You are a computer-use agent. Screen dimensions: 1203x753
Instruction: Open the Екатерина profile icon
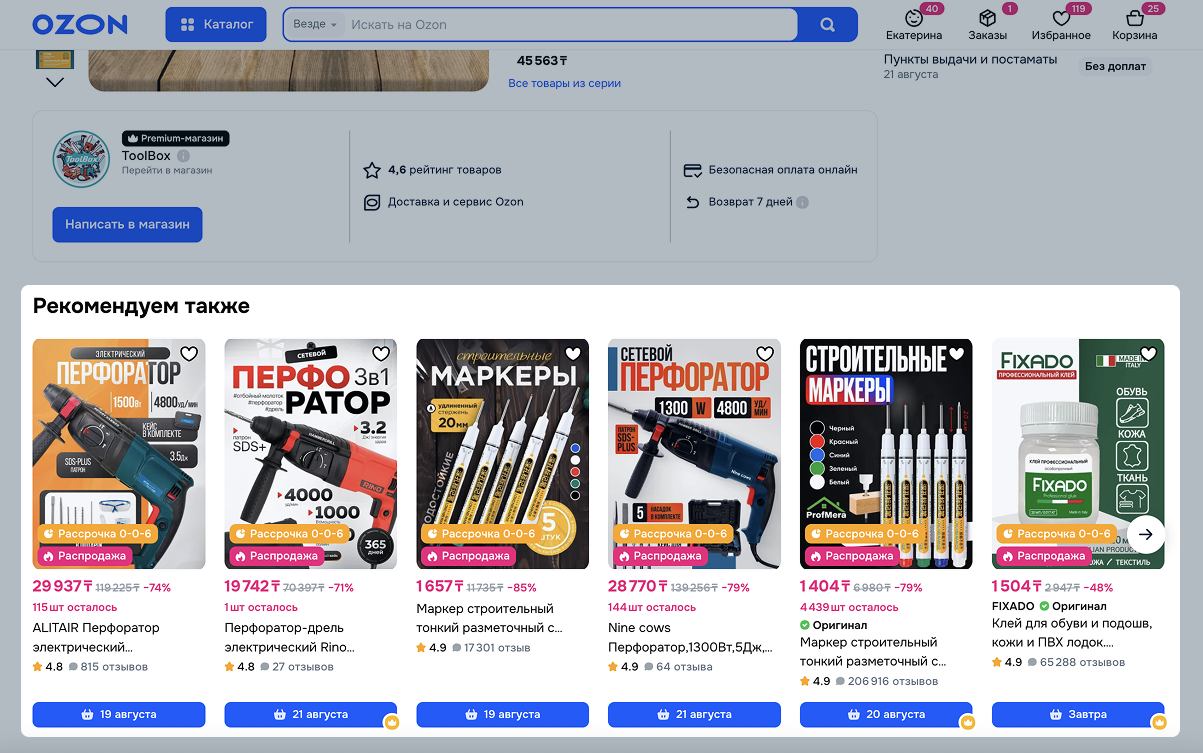tap(913, 18)
